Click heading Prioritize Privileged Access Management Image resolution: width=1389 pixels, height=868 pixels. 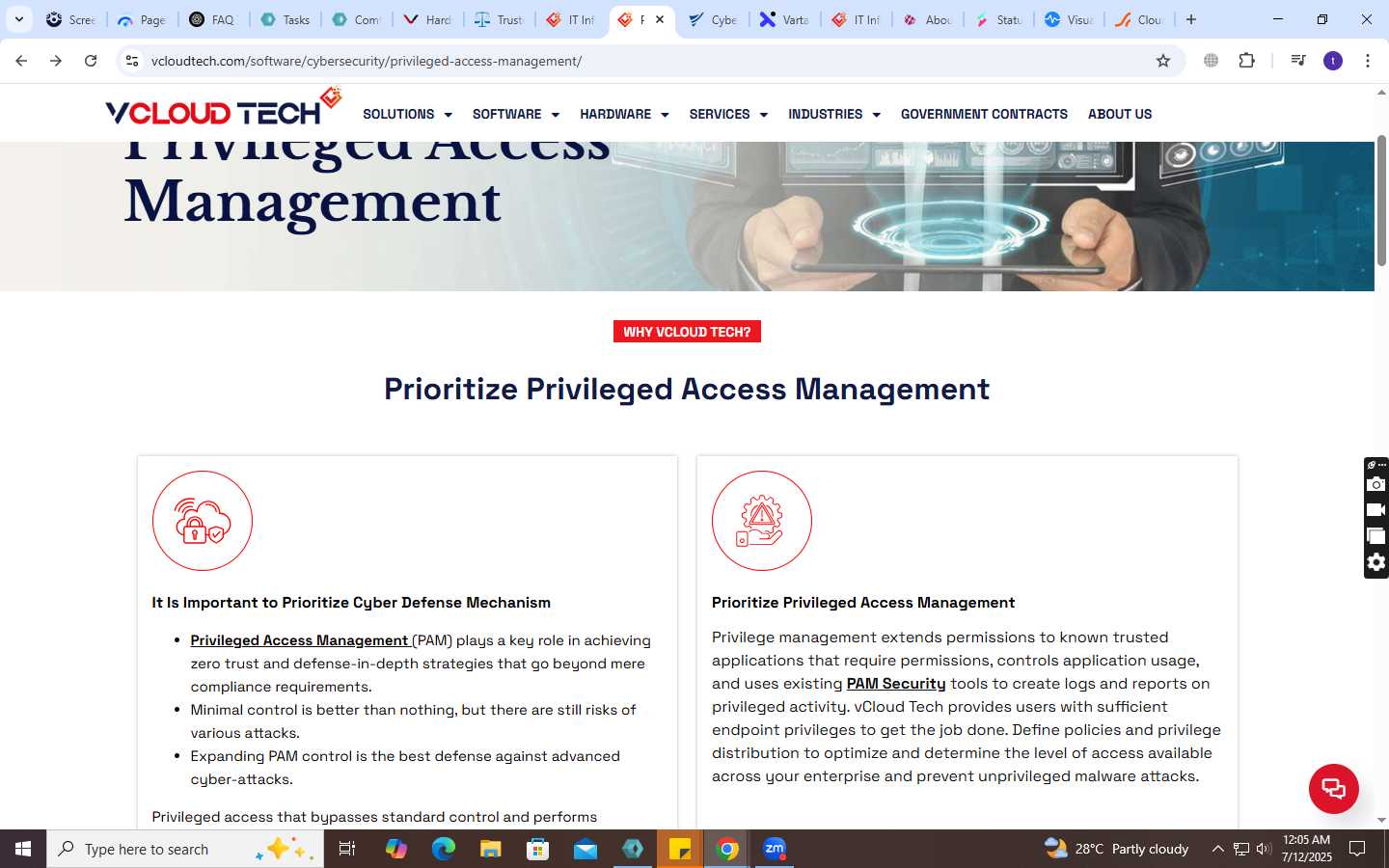point(687,389)
